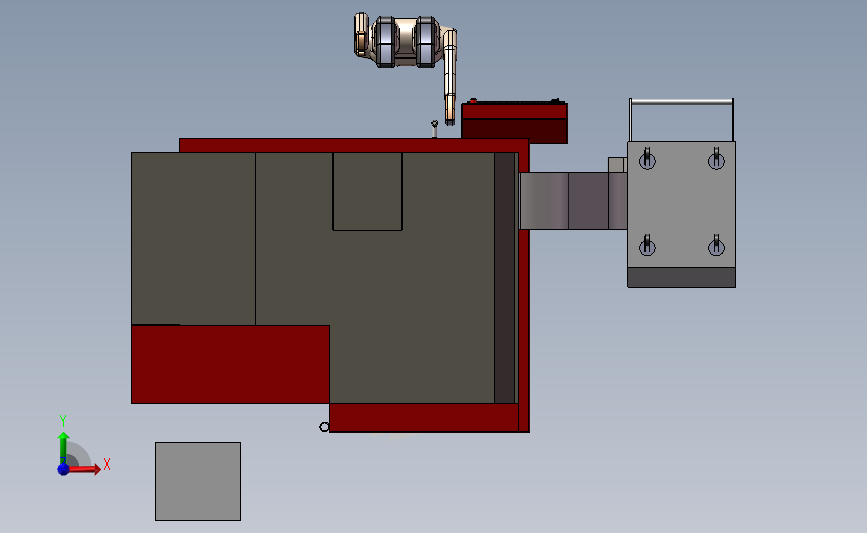This screenshot has height=533, width=867.
Task: Select the dark vertical strip on machine right
Action: click(504, 278)
